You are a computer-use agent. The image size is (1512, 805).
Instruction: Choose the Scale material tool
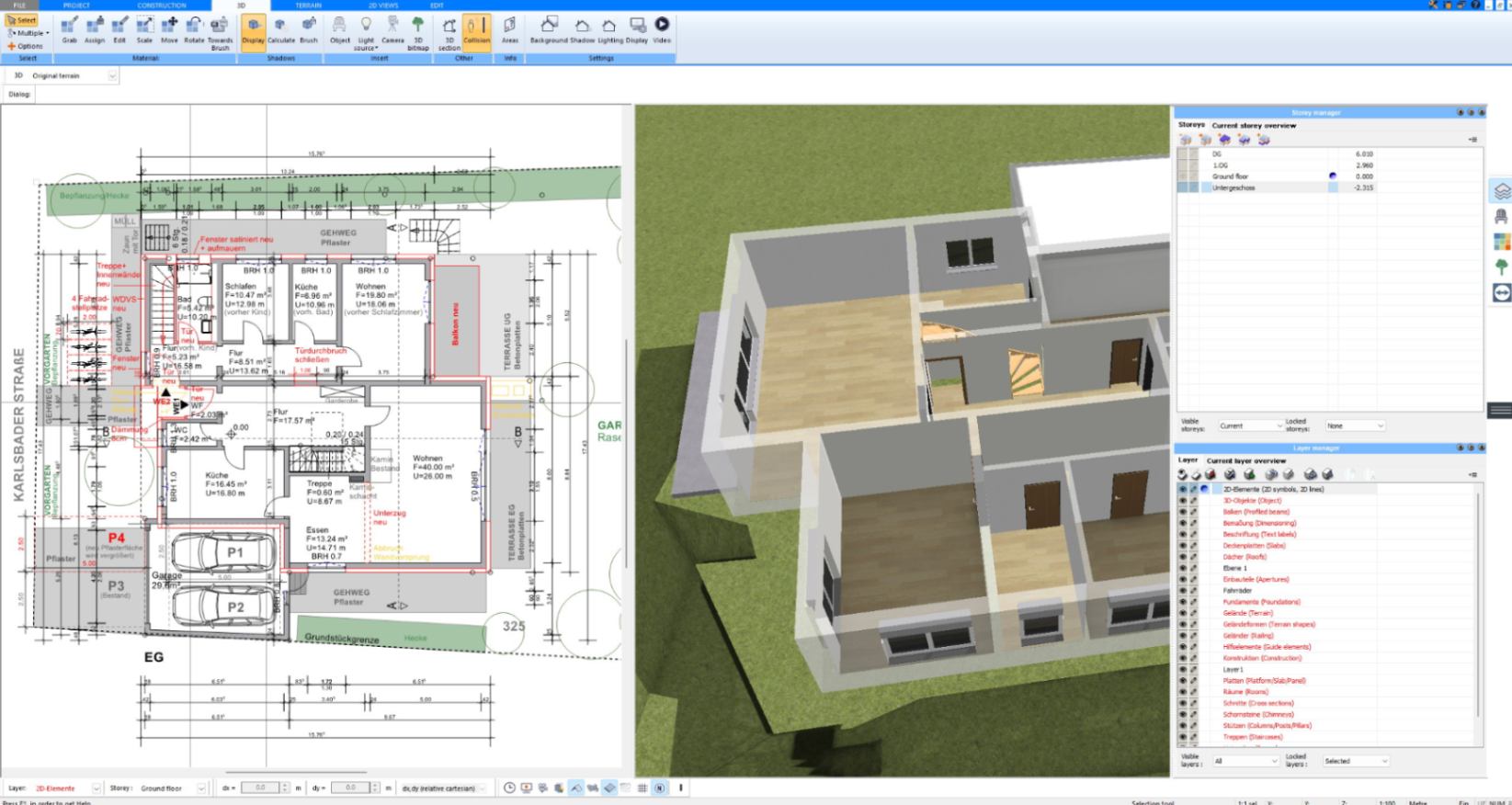[x=144, y=30]
